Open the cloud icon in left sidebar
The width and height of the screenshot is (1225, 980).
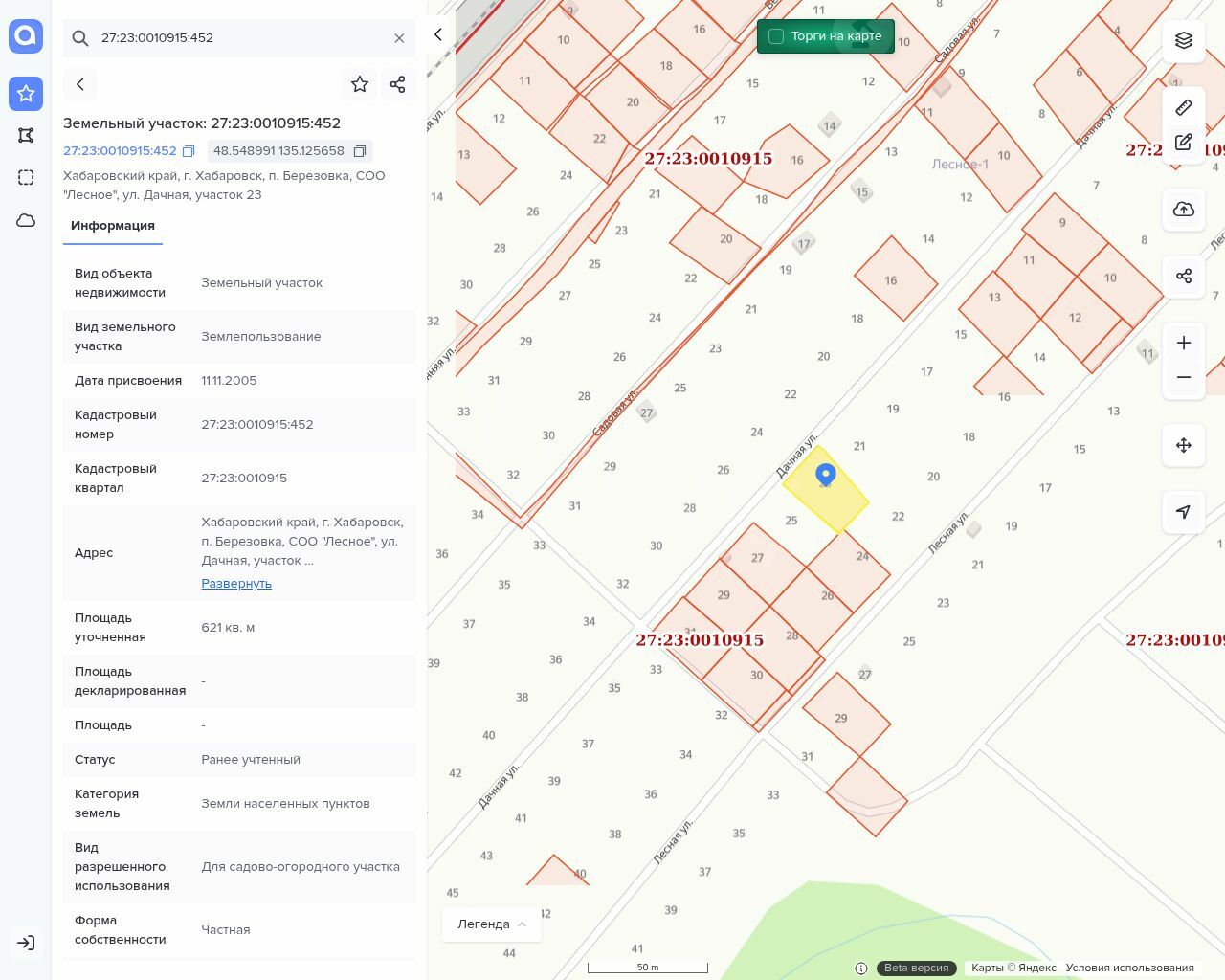[x=26, y=220]
